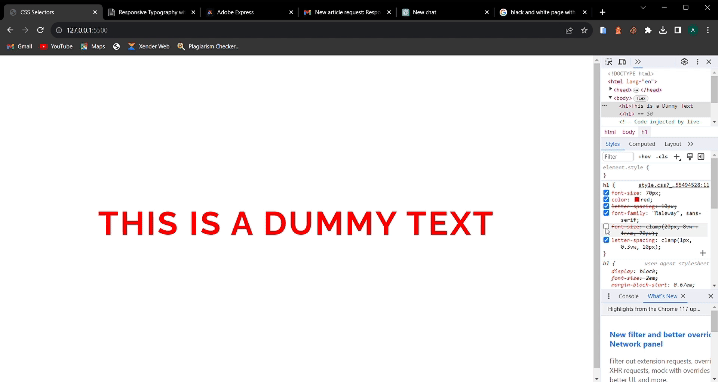Collapse the body element node
Viewport: 718px width, 382px height.
pos(610,98)
